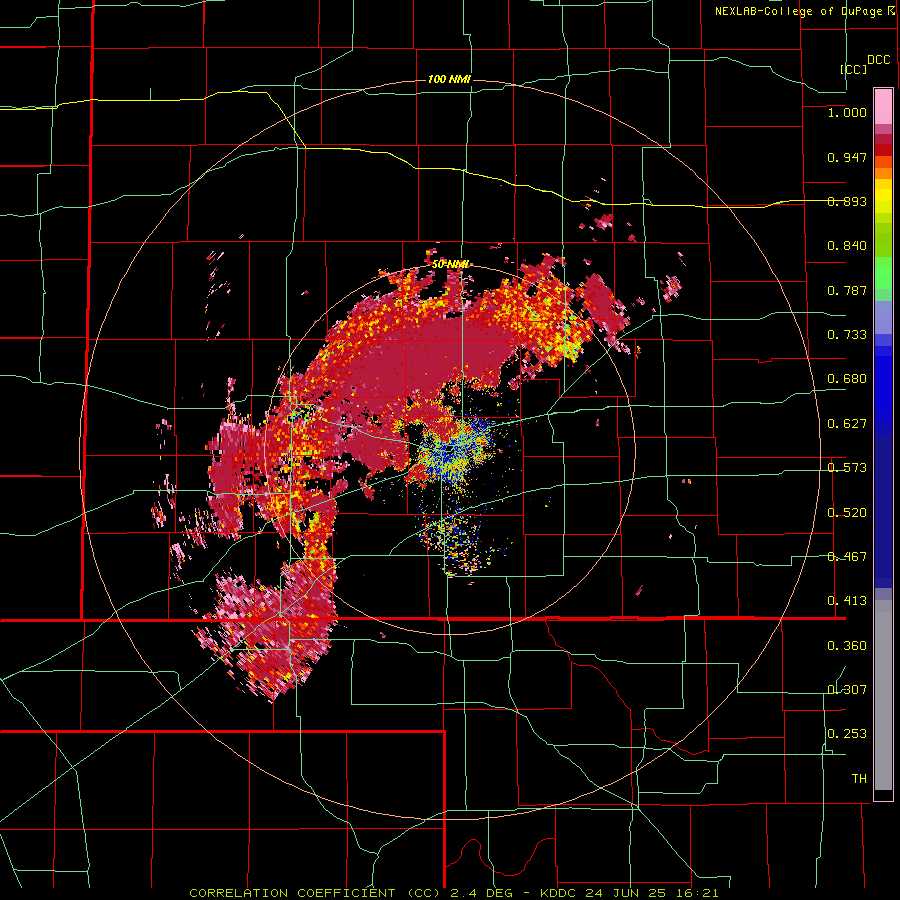This screenshot has height=900, width=900.
Task: Select the 0.520 scale value
Action: click(x=847, y=513)
